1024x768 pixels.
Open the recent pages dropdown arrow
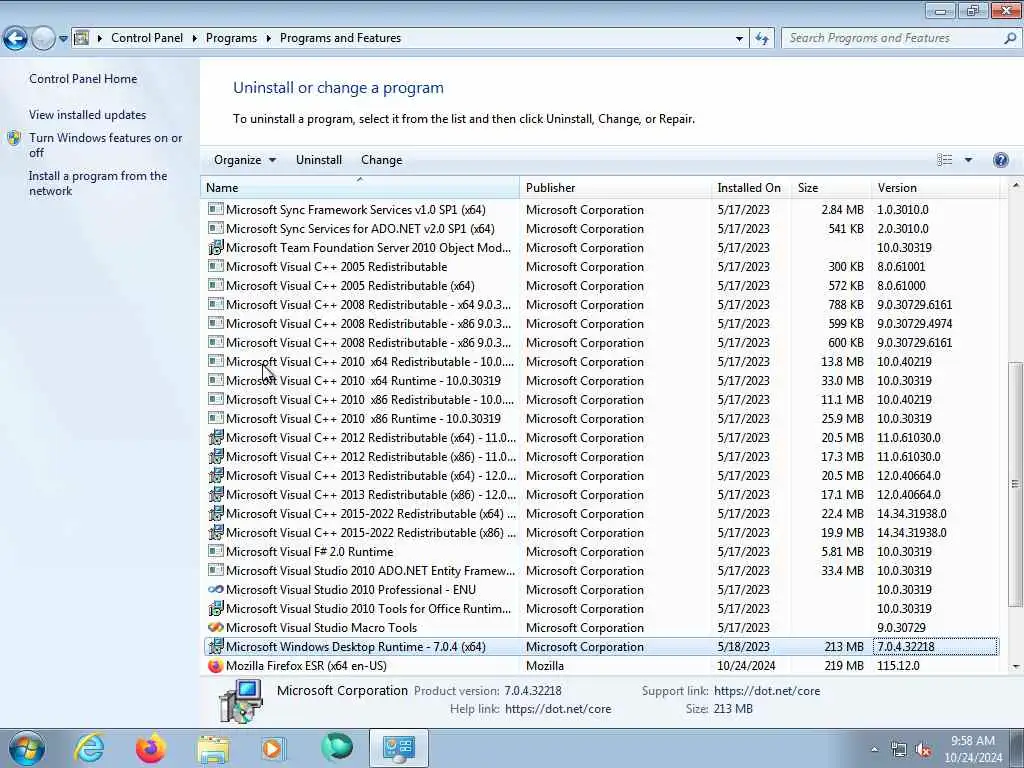click(x=63, y=39)
